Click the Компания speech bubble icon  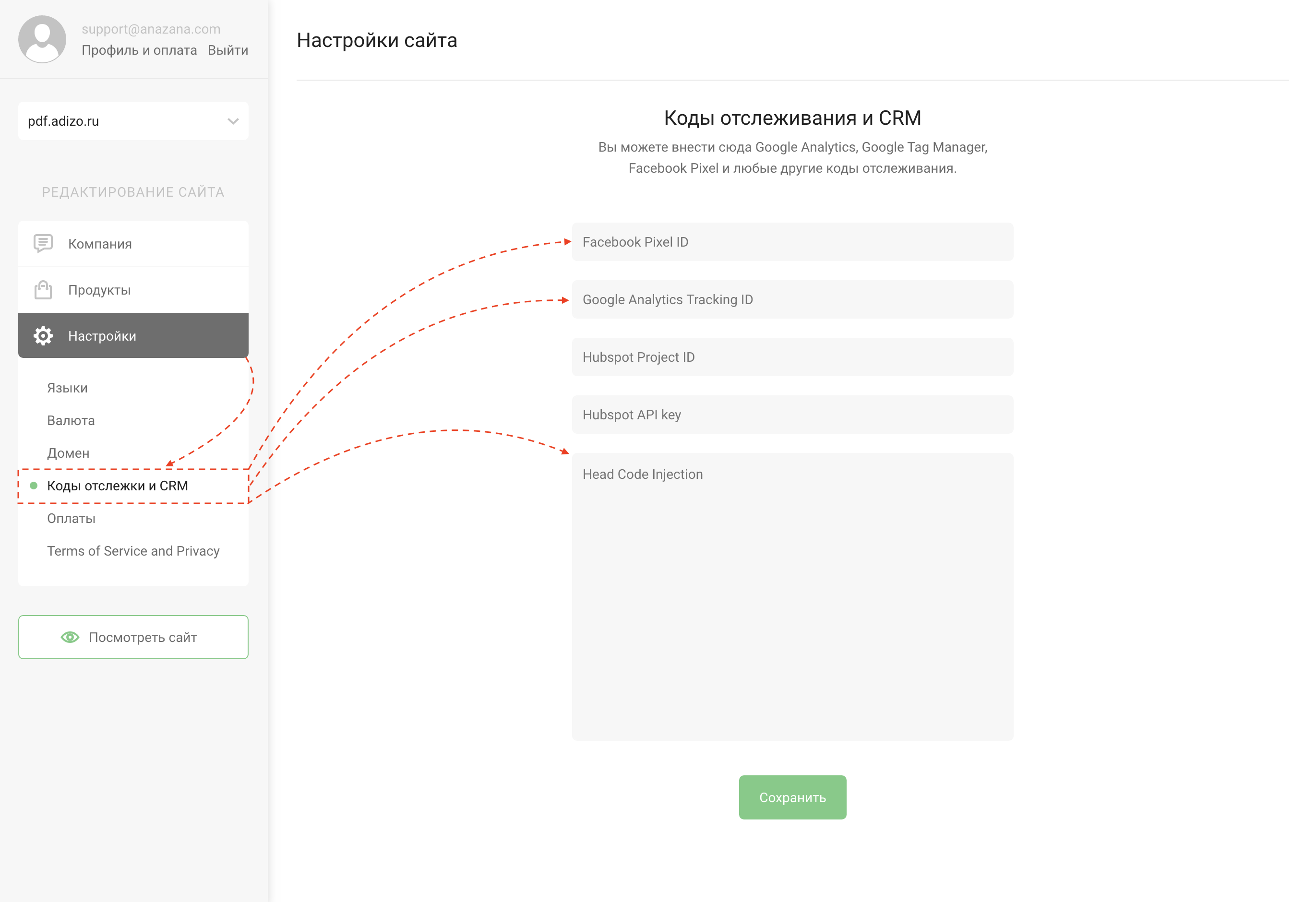[43, 243]
